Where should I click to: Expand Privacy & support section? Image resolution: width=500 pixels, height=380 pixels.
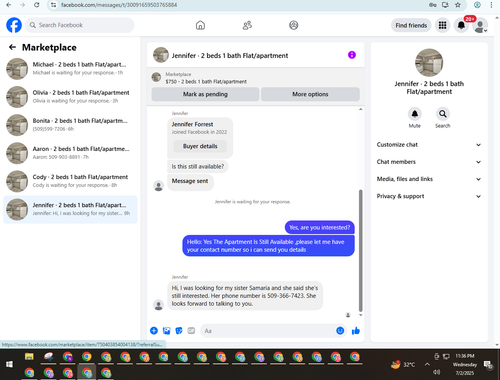[429, 196]
